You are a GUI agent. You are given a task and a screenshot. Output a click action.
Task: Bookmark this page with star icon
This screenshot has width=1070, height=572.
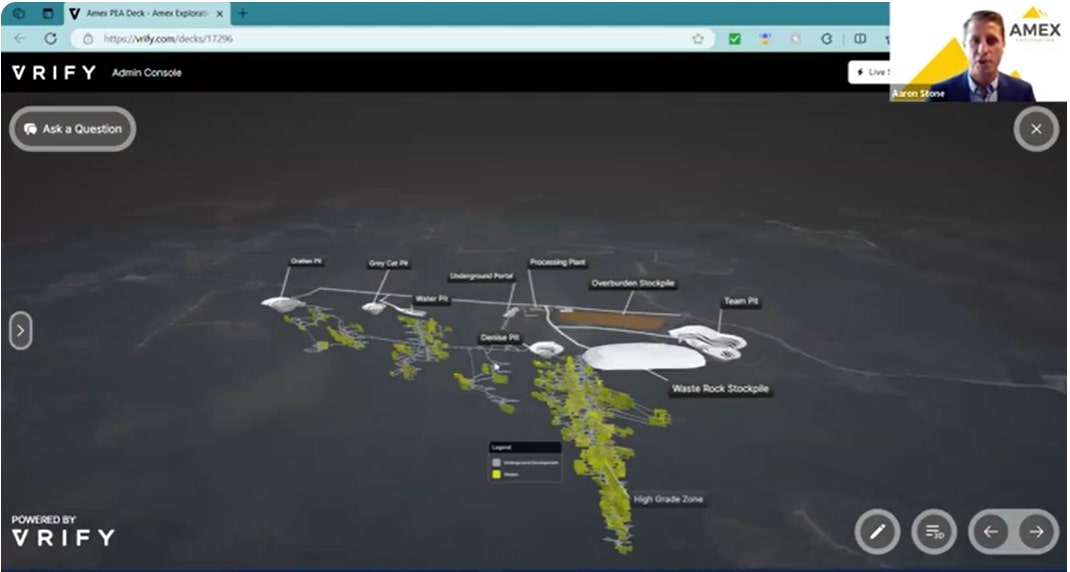click(698, 39)
